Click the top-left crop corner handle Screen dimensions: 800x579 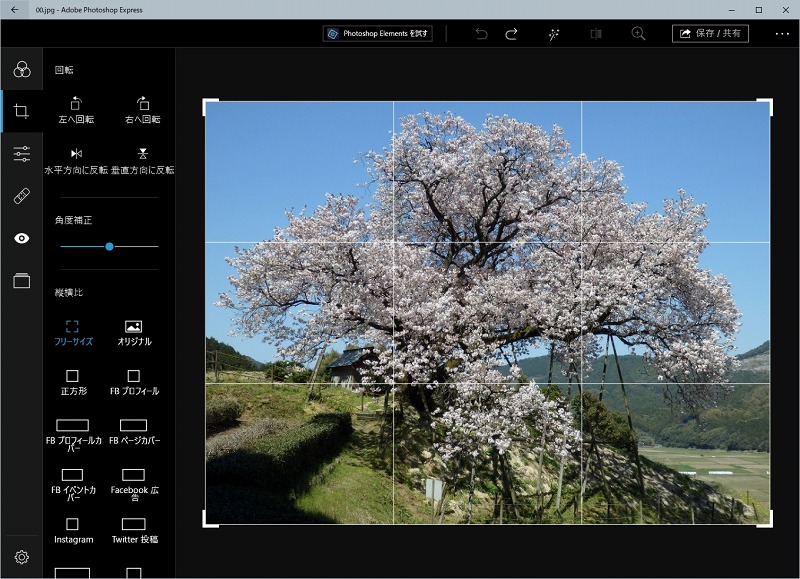[x=210, y=106]
